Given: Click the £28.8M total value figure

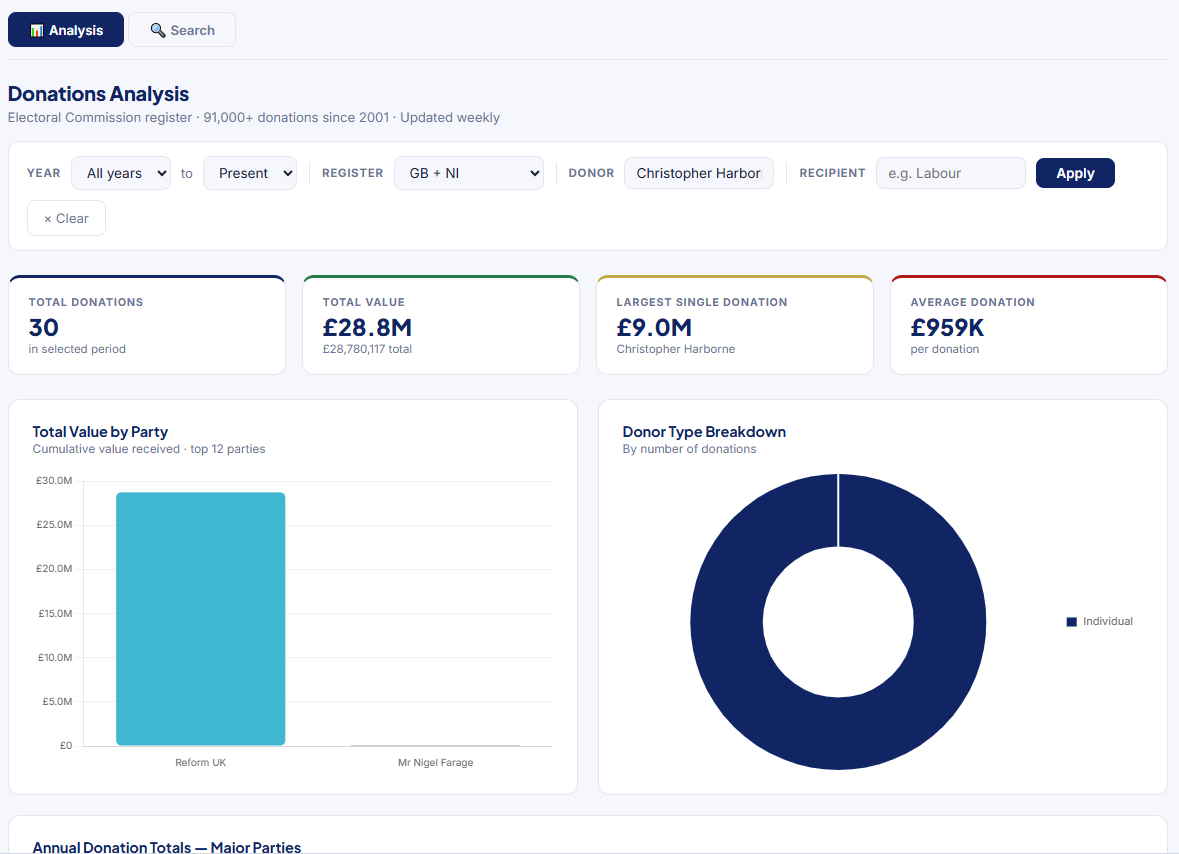Looking at the screenshot, I should pyautogui.click(x=367, y=328).
